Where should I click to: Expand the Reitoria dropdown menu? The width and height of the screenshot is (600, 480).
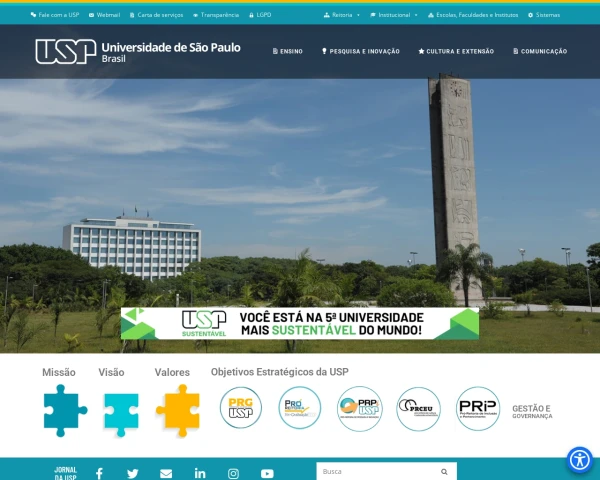tap(342, 15)
